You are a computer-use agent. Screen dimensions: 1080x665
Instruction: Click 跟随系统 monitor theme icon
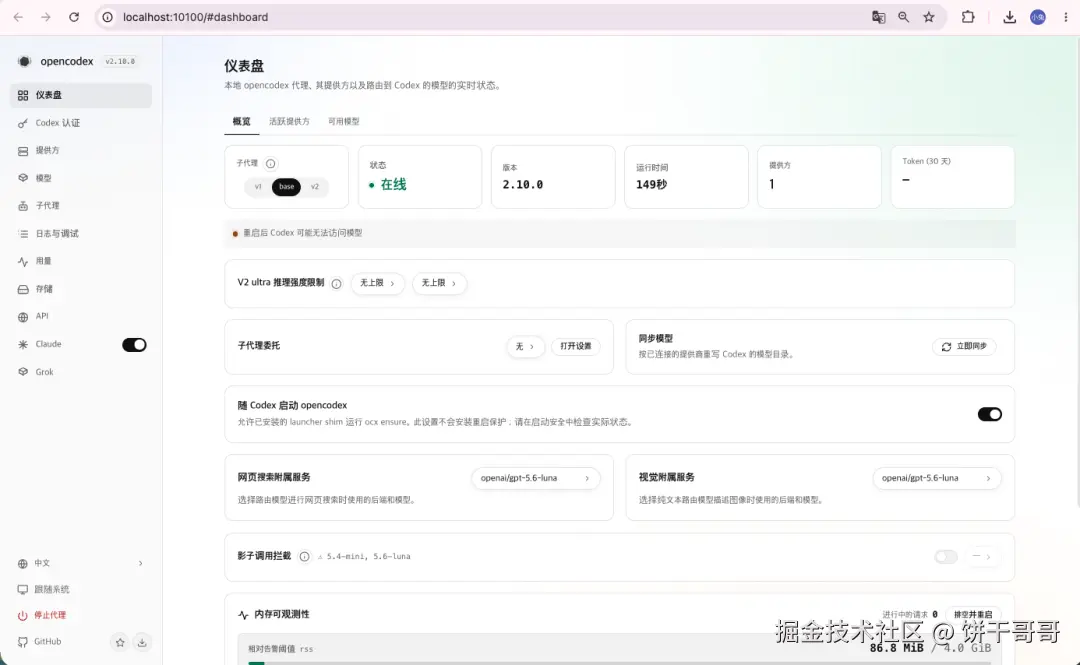(x=23, y=590)
